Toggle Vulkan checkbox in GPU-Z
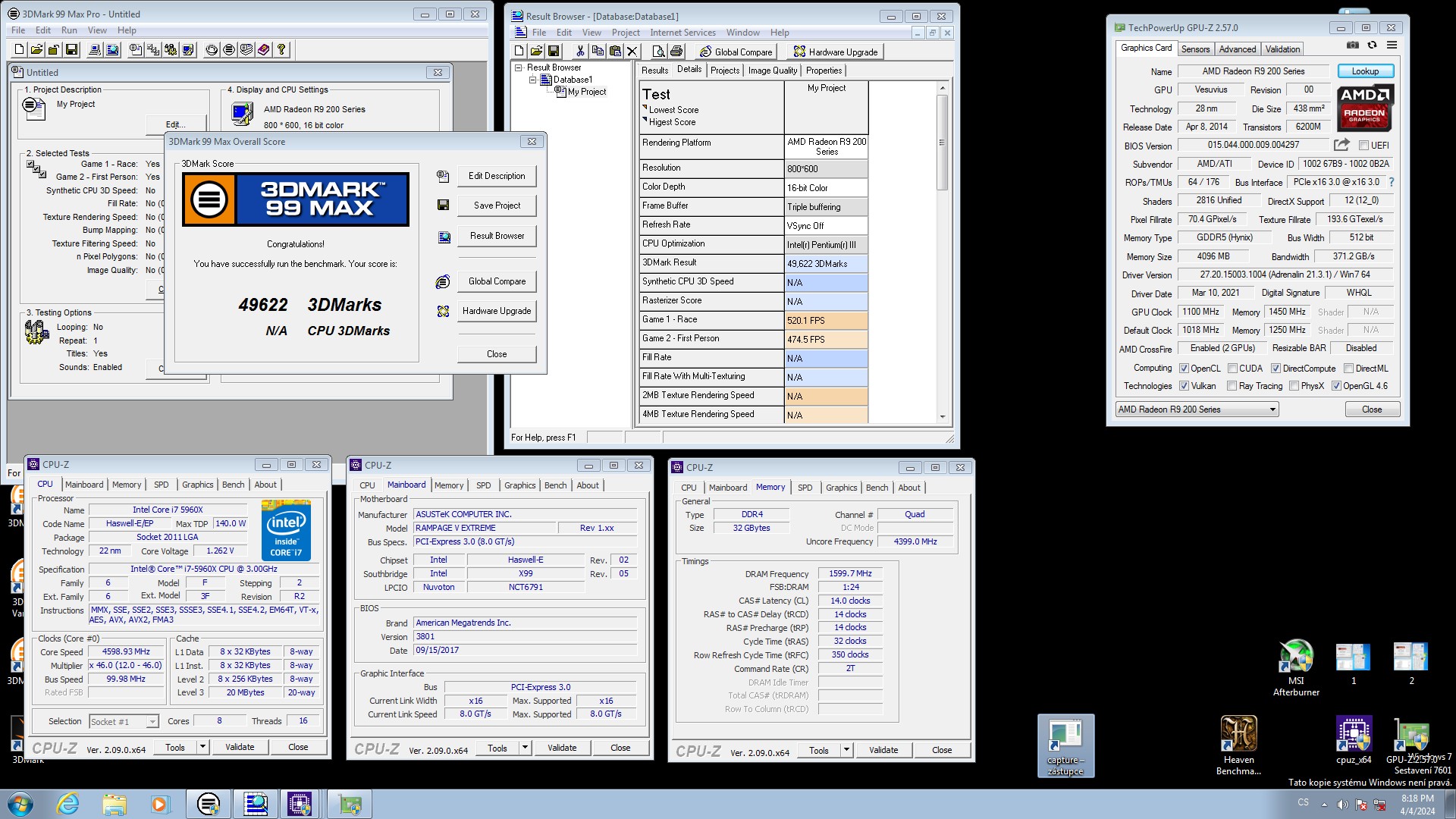 pos(1184,386)
